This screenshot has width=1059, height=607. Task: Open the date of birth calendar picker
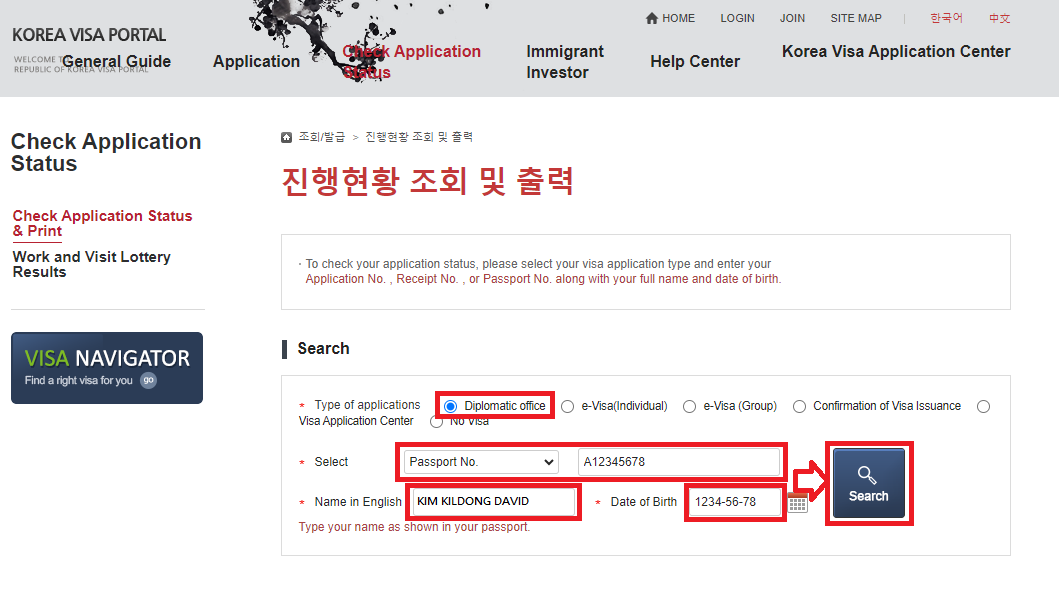pyautogui.click(x=798, y=502)
